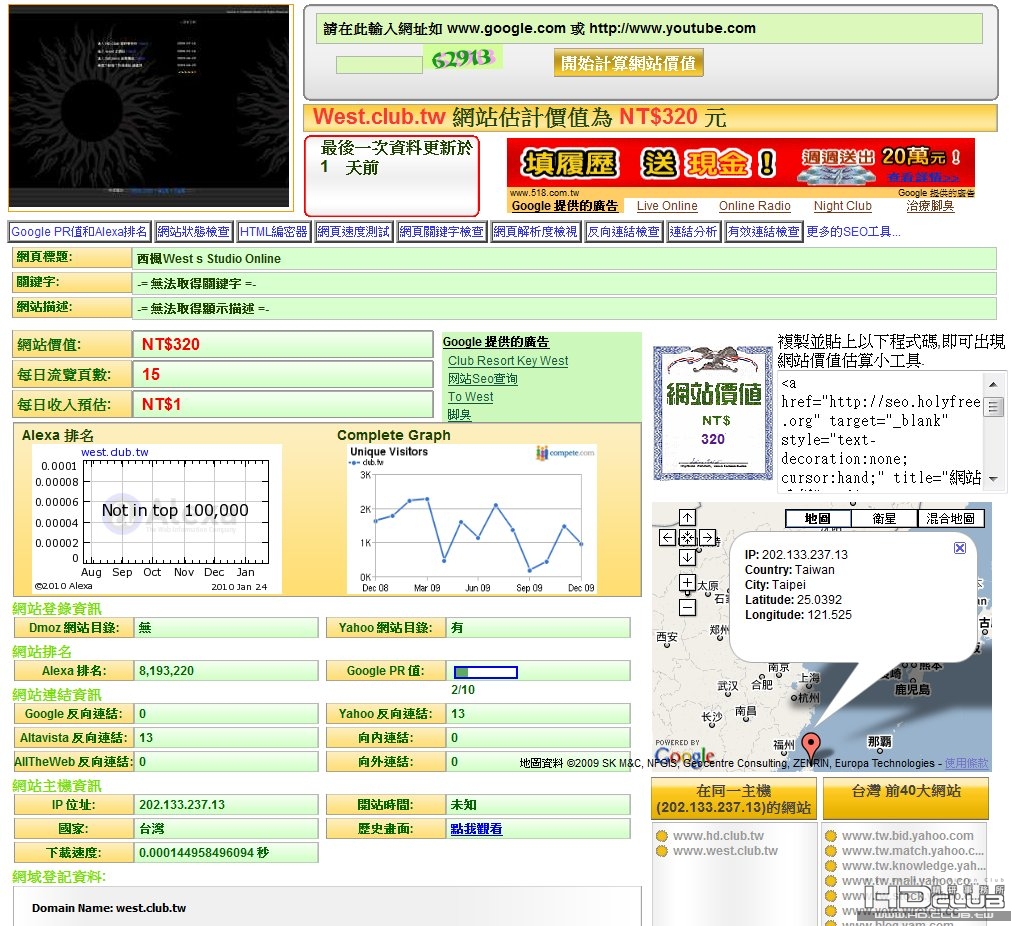Open the 網站狀態檢查 tool
Viewport: 1016px width, 926px height.
(x=193, y=231)
